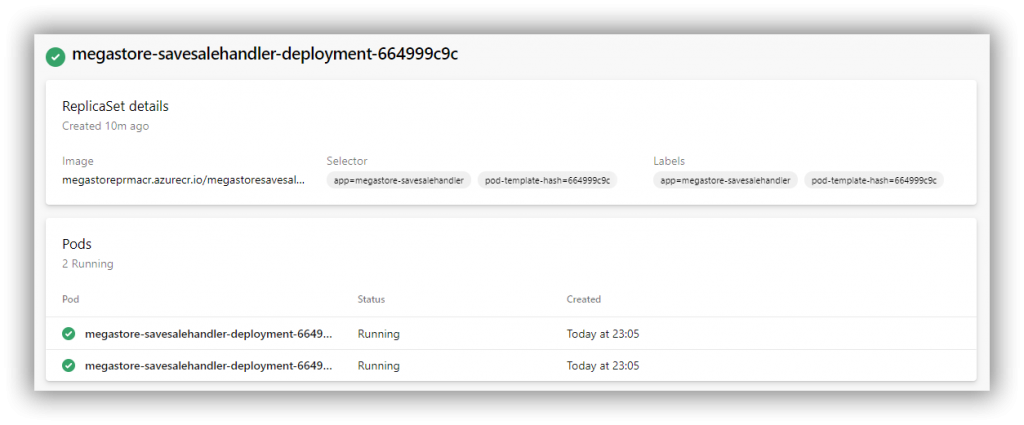1024x425 pixels.
Task: Click the second pod's green running check icon
Action: (69, 366)
